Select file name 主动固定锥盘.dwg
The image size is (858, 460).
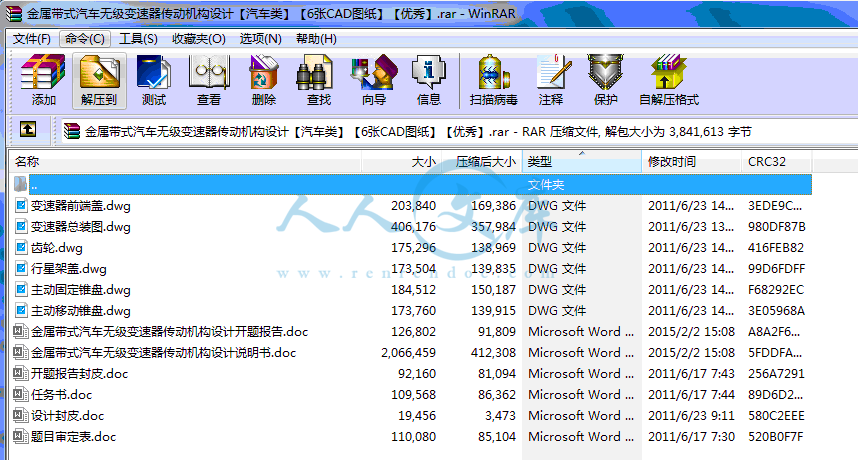pyautogui.click(x=80, y=289)
